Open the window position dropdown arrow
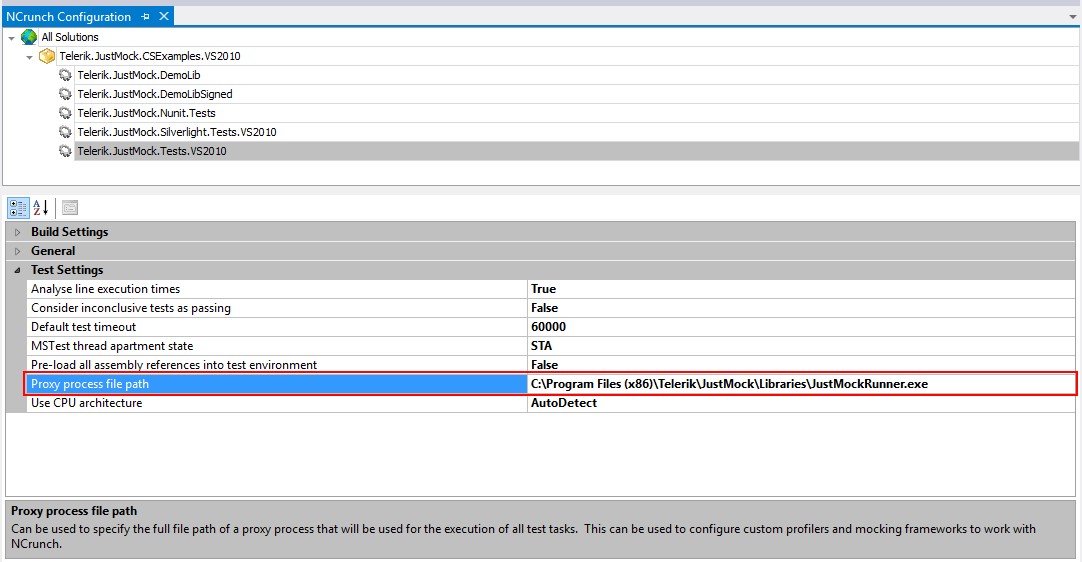Viewport: 1082px width, 562px height. click(1073, 17)
